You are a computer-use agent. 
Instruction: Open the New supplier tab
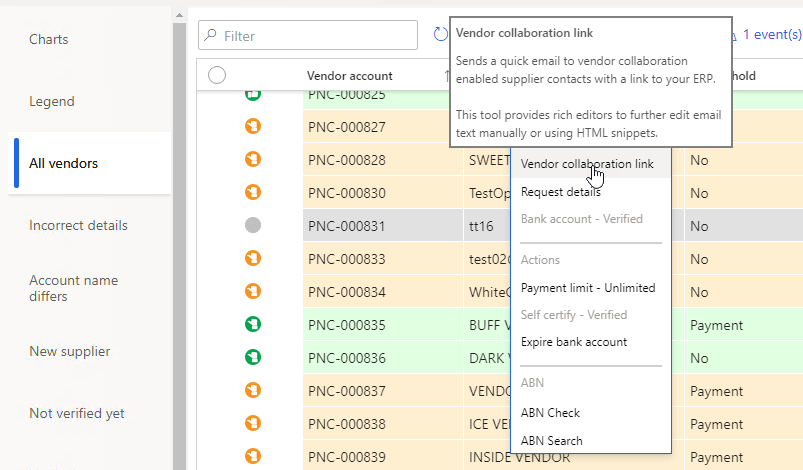click(70, 351)
